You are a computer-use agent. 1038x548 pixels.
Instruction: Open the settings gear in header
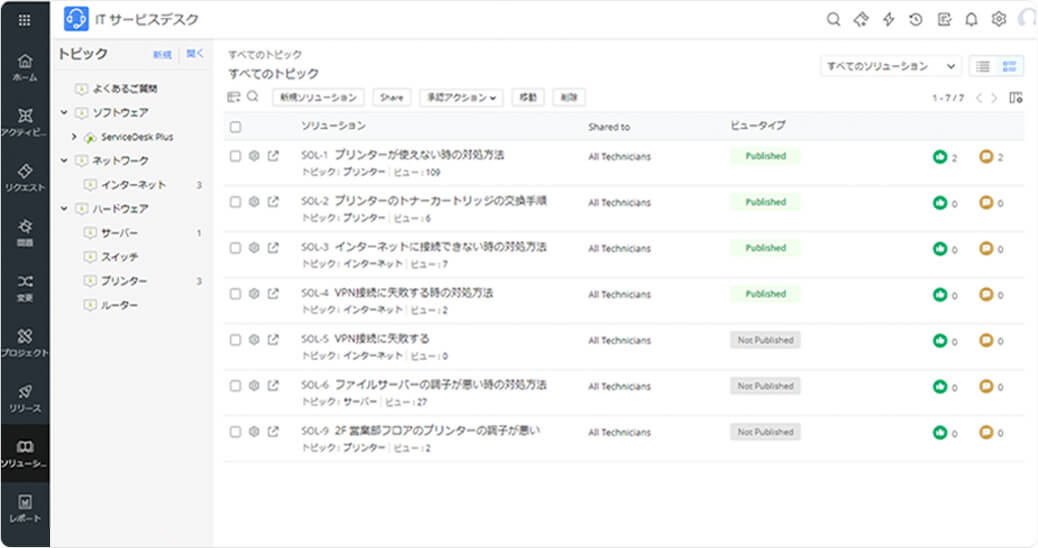(998, 20)
